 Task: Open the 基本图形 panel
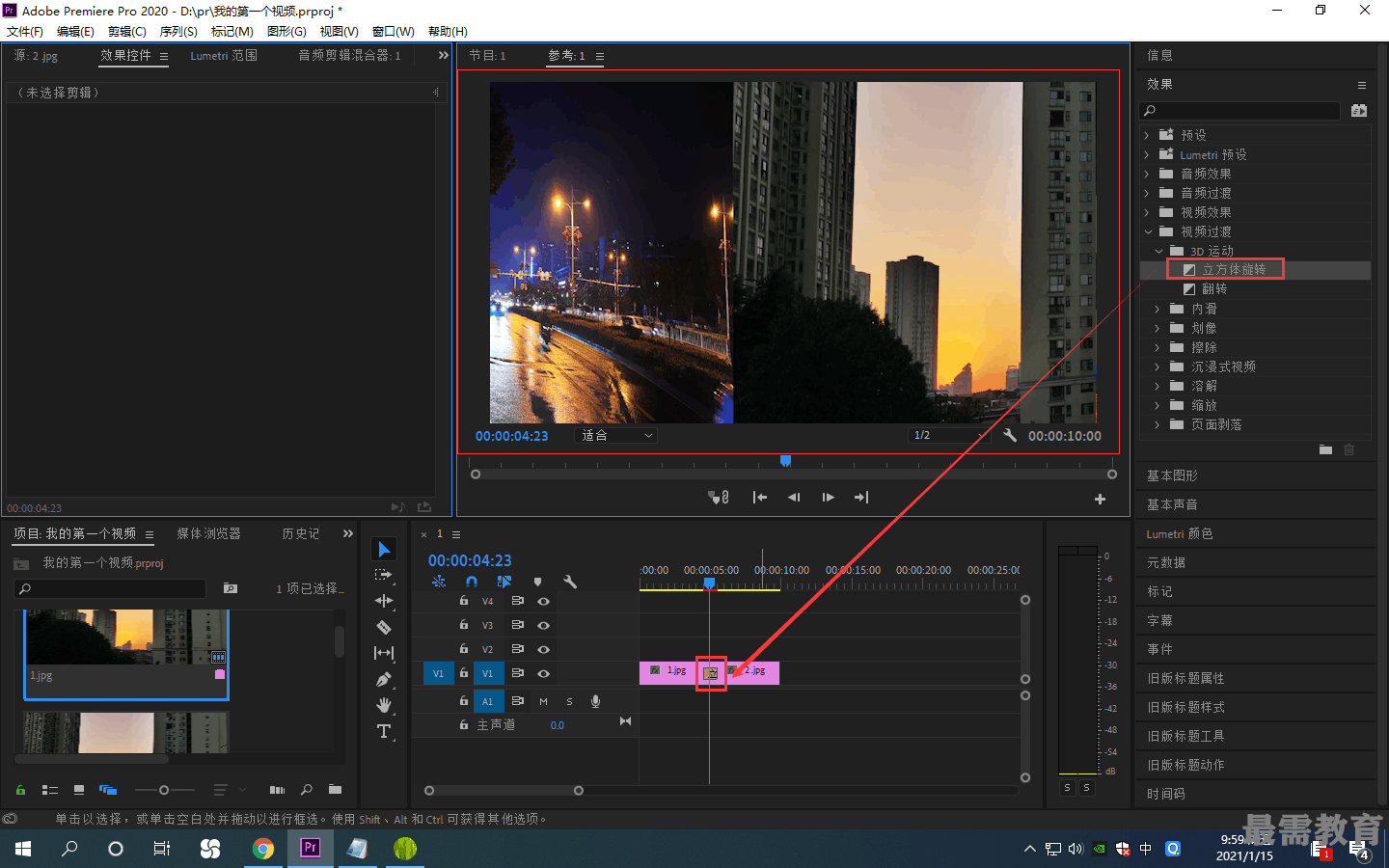1172,475
